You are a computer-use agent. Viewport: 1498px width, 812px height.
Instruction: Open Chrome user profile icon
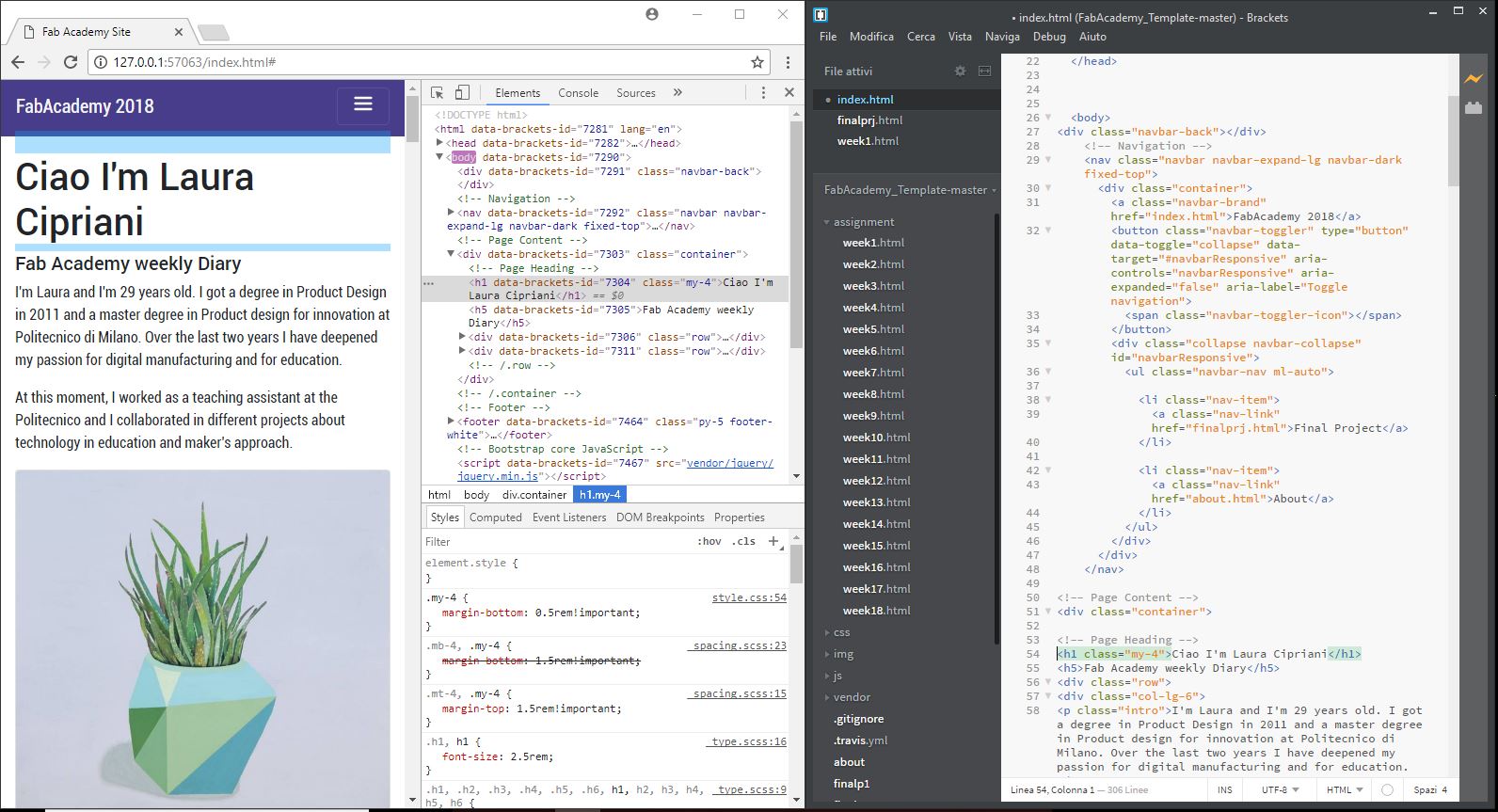pos(652,14)
